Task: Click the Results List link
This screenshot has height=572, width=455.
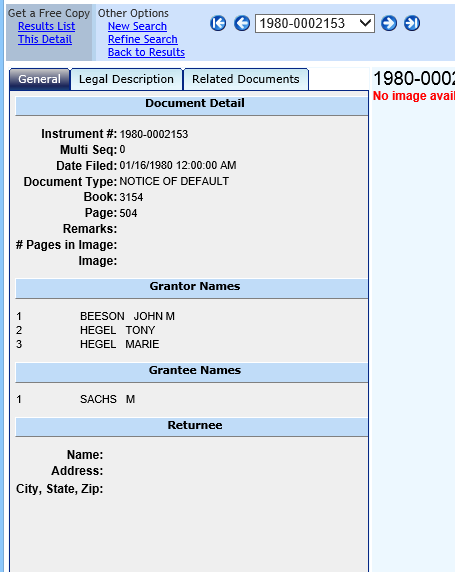Action: tap(47, 26)
